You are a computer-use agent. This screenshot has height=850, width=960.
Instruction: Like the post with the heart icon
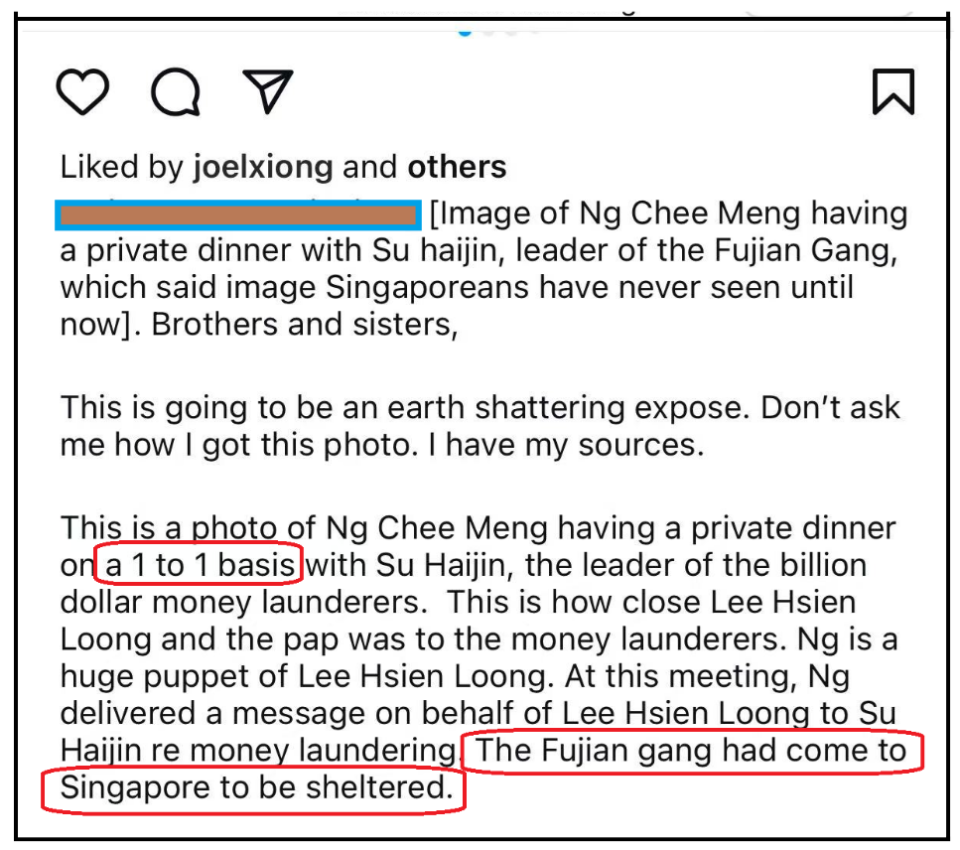83,92
